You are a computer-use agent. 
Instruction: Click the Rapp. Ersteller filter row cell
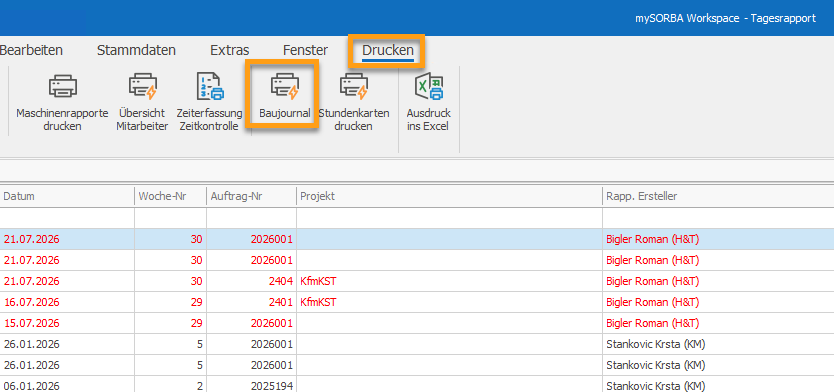click(718, 218)
